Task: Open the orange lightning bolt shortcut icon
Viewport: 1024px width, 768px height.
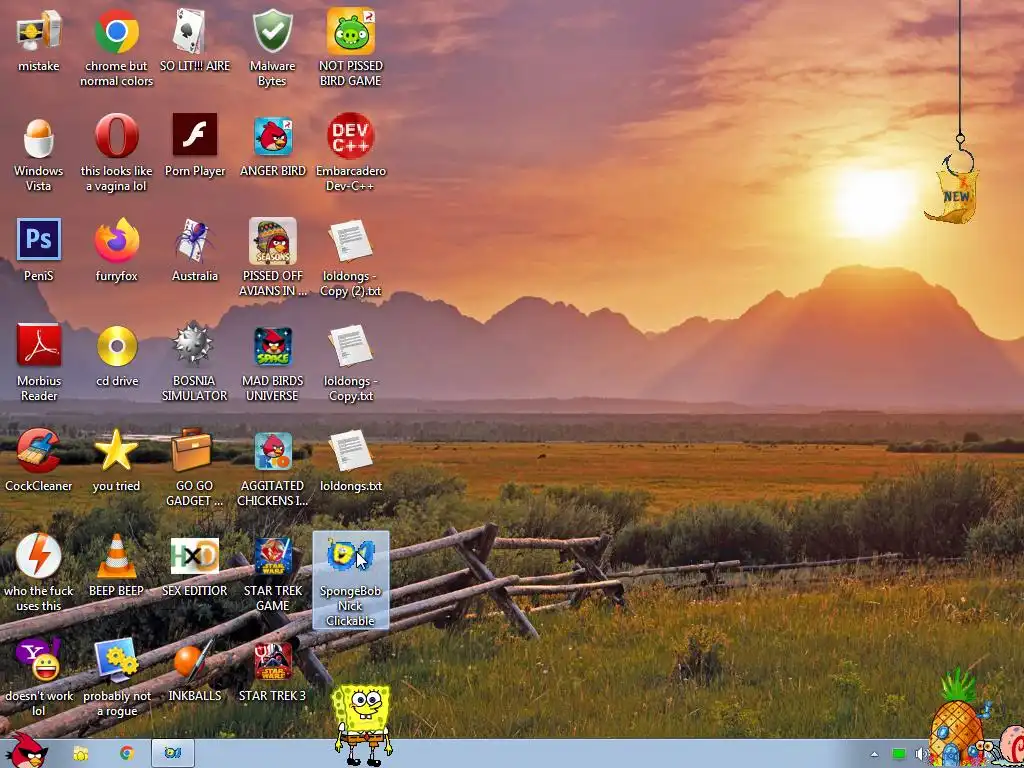Action: [39, 556]
